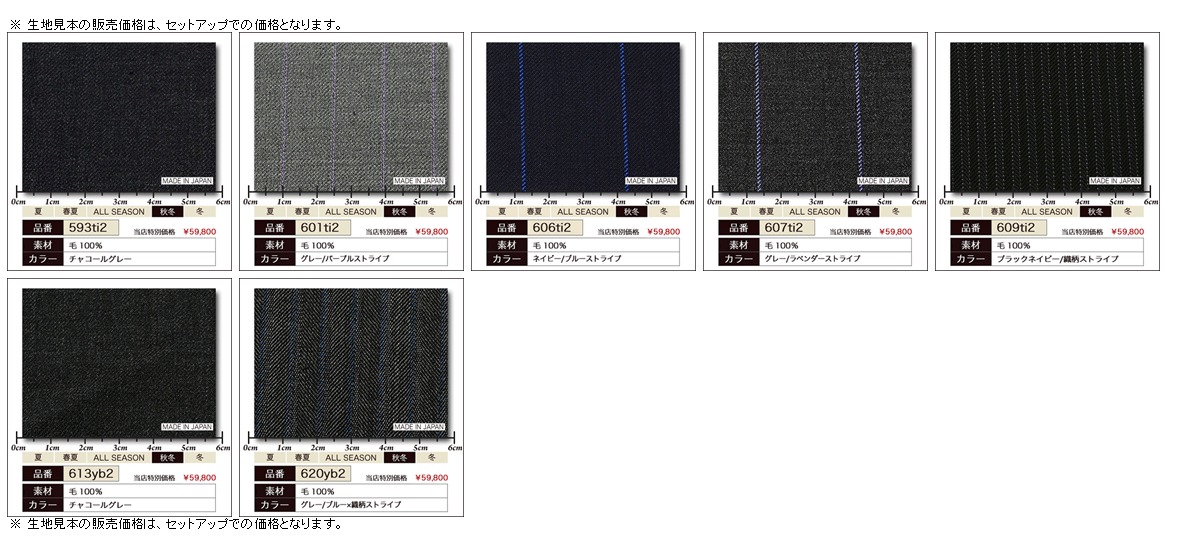Image resolution: width=1200 pixels, height=536 pixels.
Task: Click the ¥59,800 price for item 601ti2
Action: point(431,232)
